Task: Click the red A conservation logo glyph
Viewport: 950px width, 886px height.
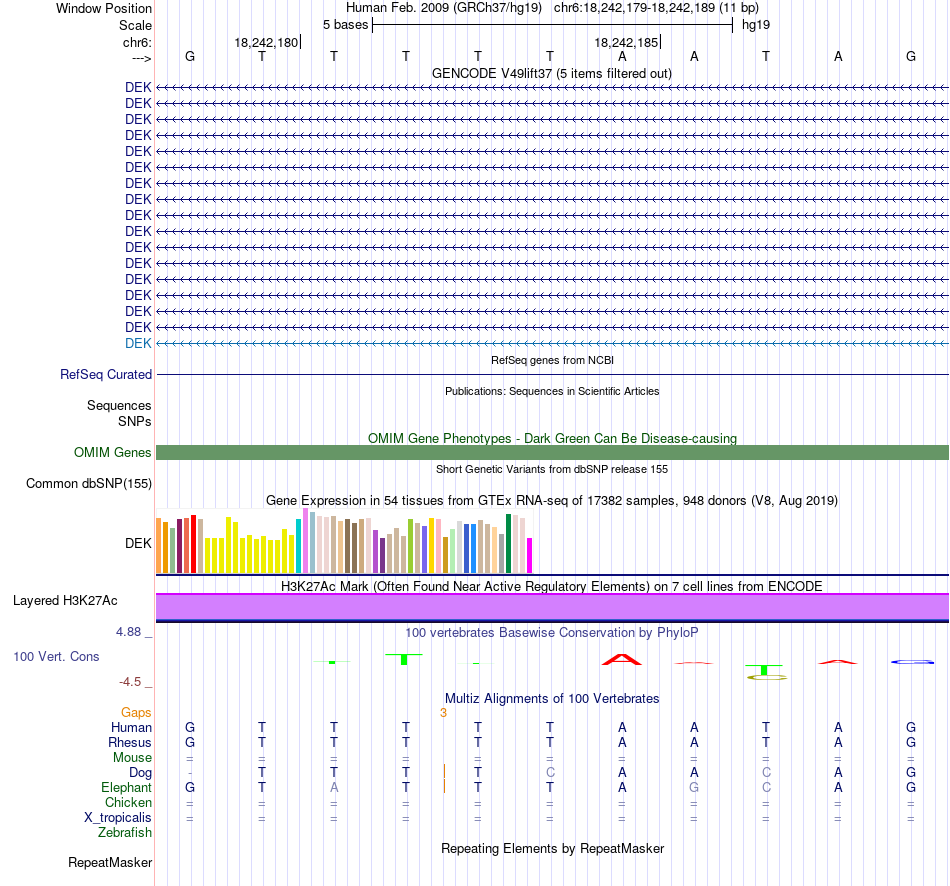Action: coord(622,659)
